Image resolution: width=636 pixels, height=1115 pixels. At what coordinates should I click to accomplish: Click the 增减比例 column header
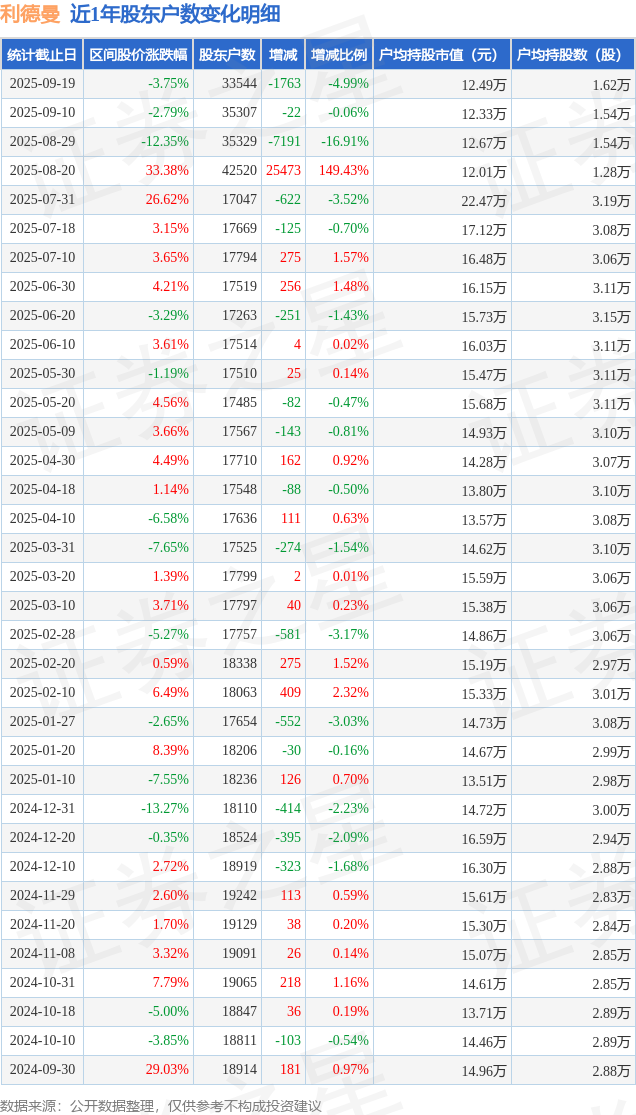pyautogui.click(x=338, y=55)
